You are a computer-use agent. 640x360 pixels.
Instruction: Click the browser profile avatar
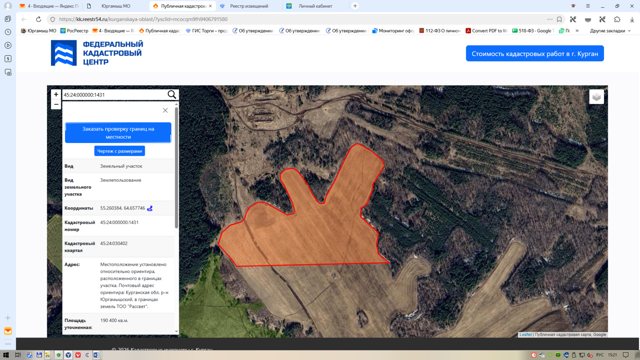pyautogui.click(x=7, y=6)
